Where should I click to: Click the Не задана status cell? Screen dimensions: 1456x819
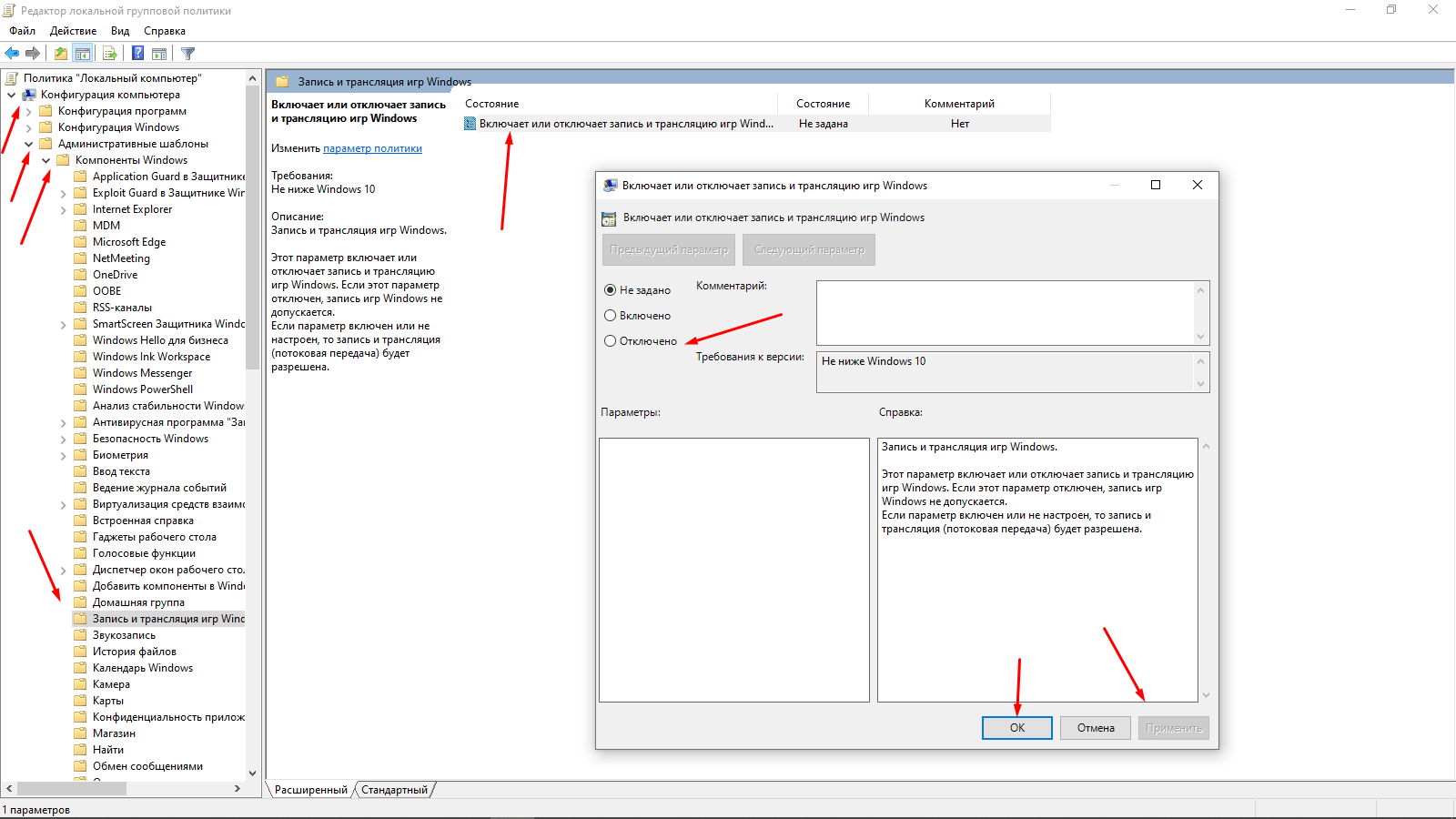(x=824, y=124)
